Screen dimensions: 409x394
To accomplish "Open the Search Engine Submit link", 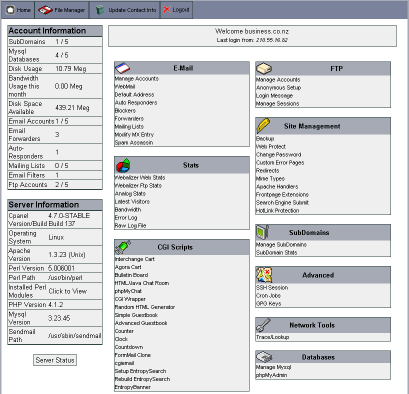I will pos(282,203).
